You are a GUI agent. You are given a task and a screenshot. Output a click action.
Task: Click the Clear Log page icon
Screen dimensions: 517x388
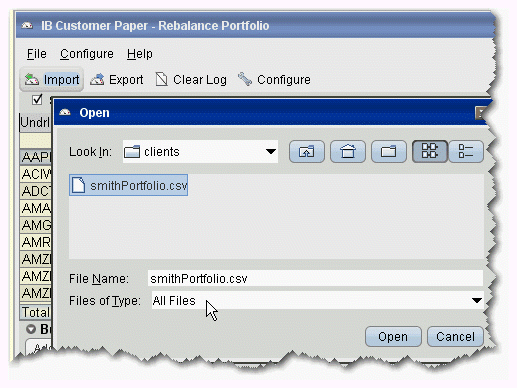point(162,80)
